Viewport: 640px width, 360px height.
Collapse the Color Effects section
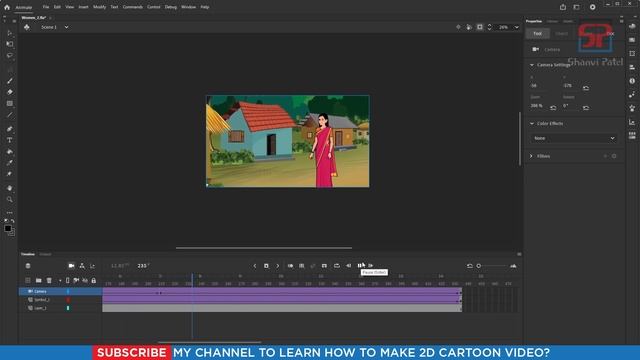coord(531,123)
